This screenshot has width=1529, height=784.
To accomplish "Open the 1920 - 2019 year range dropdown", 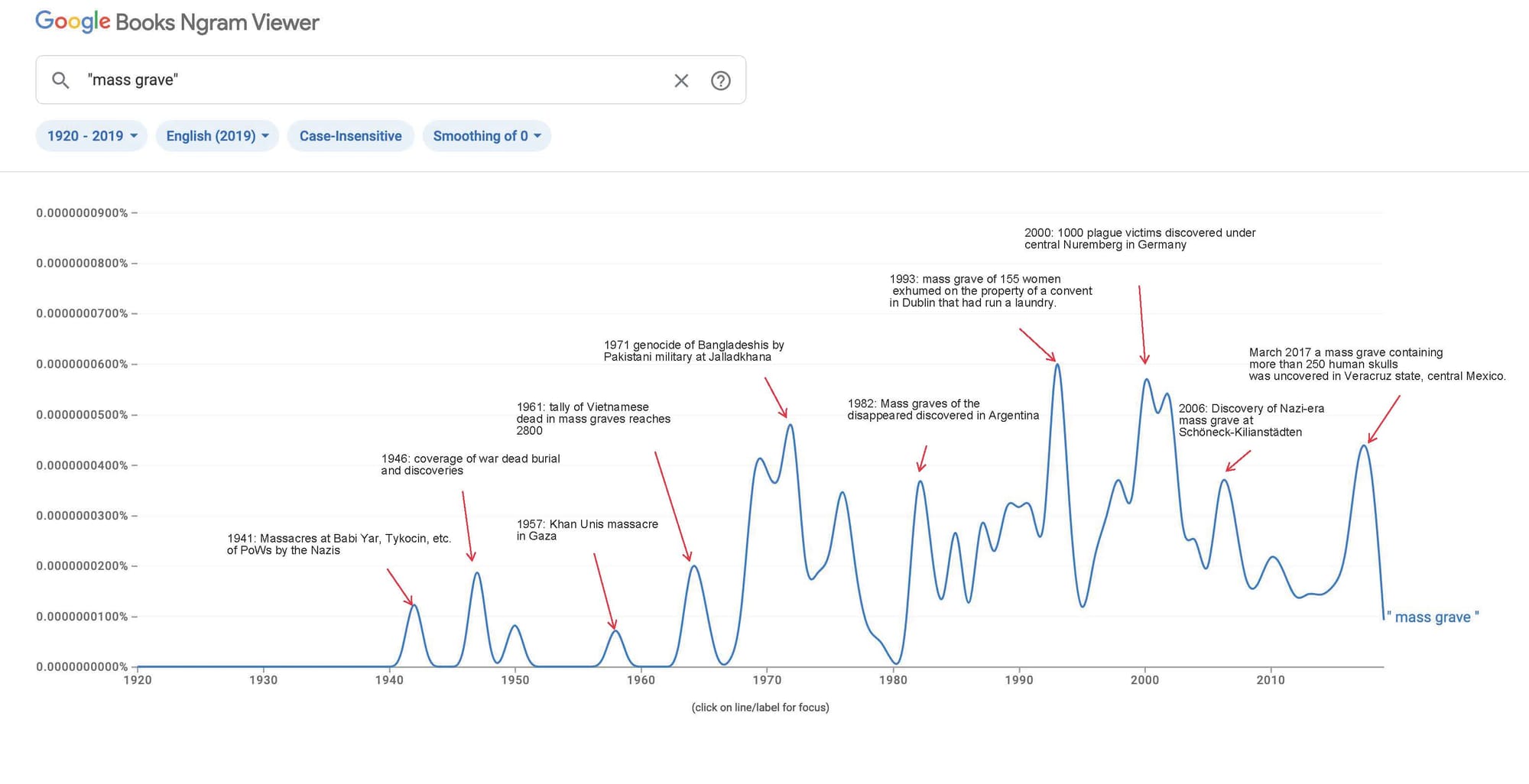I will pyautogui.click(x=92, y=136).
